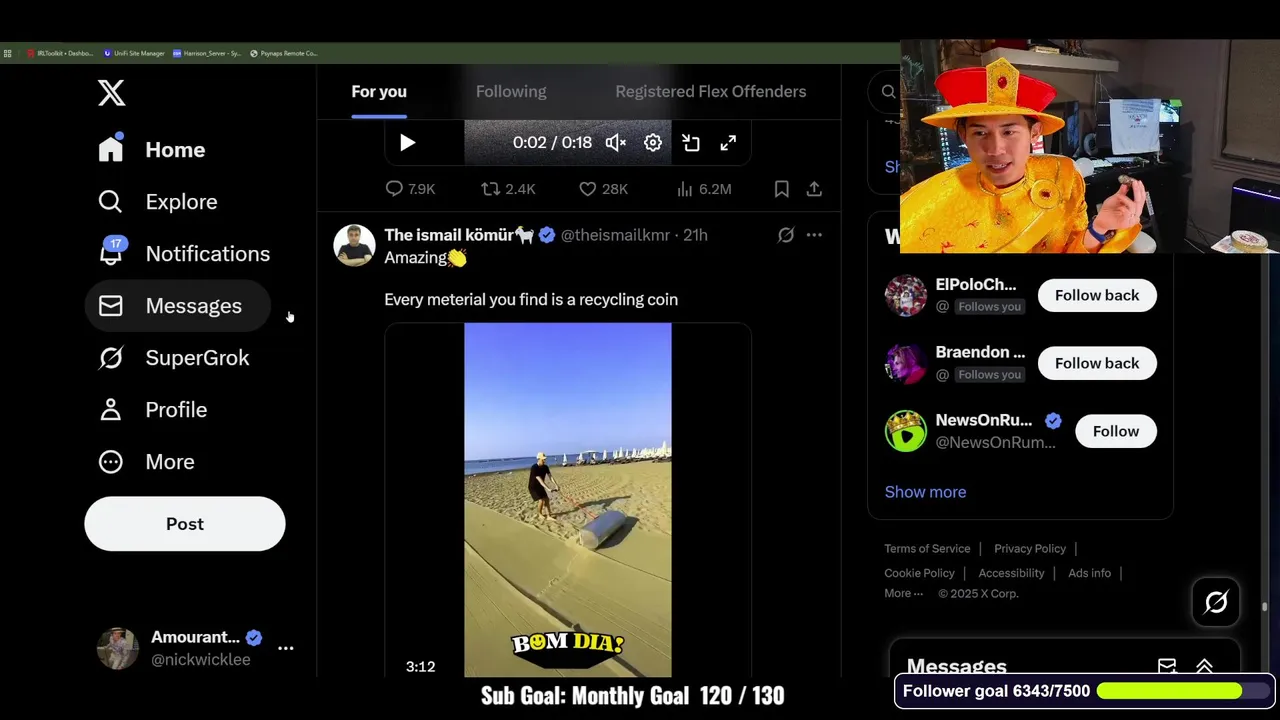Open three-dot menu on ismail kömür post
The image size is (1280, 720).
[814, 235]
